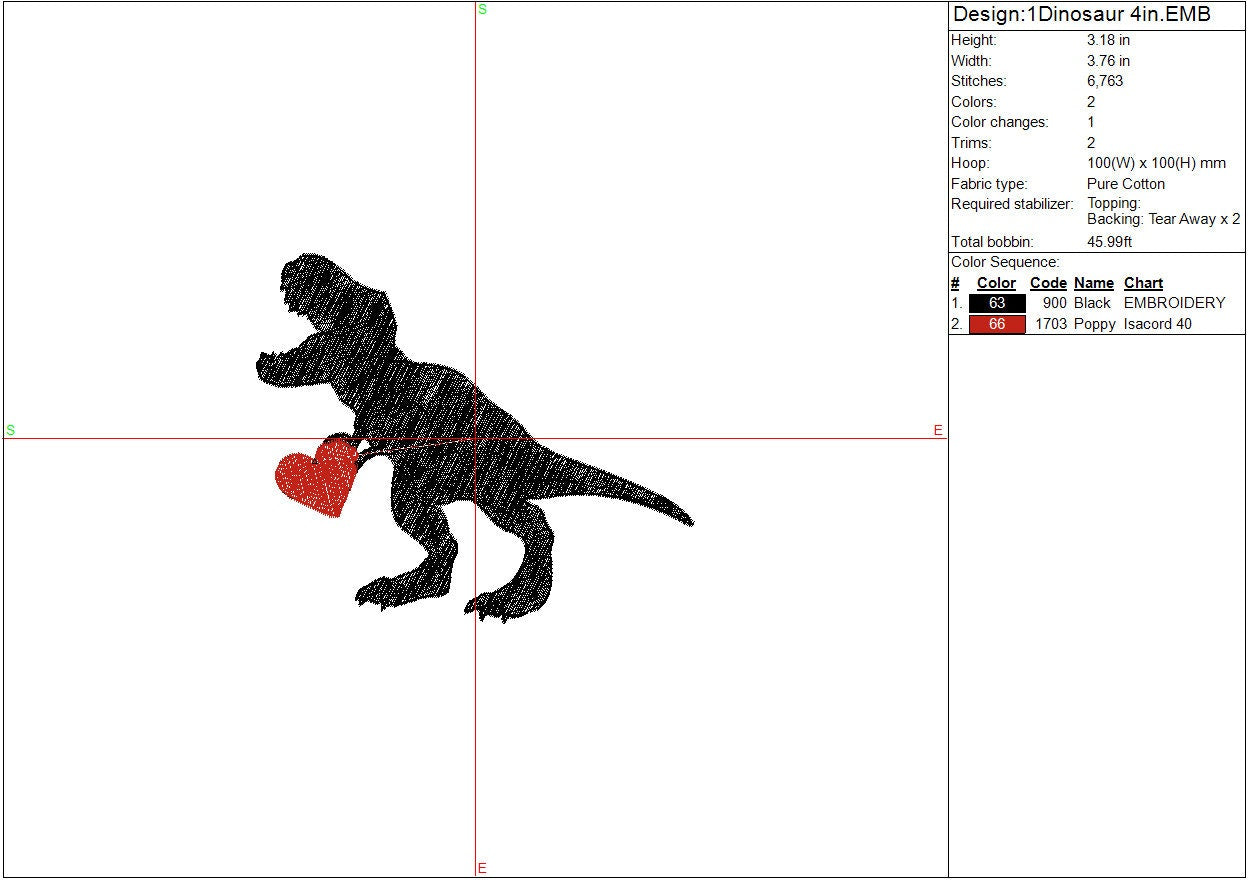Select the Design:1Dinosaur 4in.EMB title
The width and height of the screenshot is (1248, 880).
click(1081, 15)
